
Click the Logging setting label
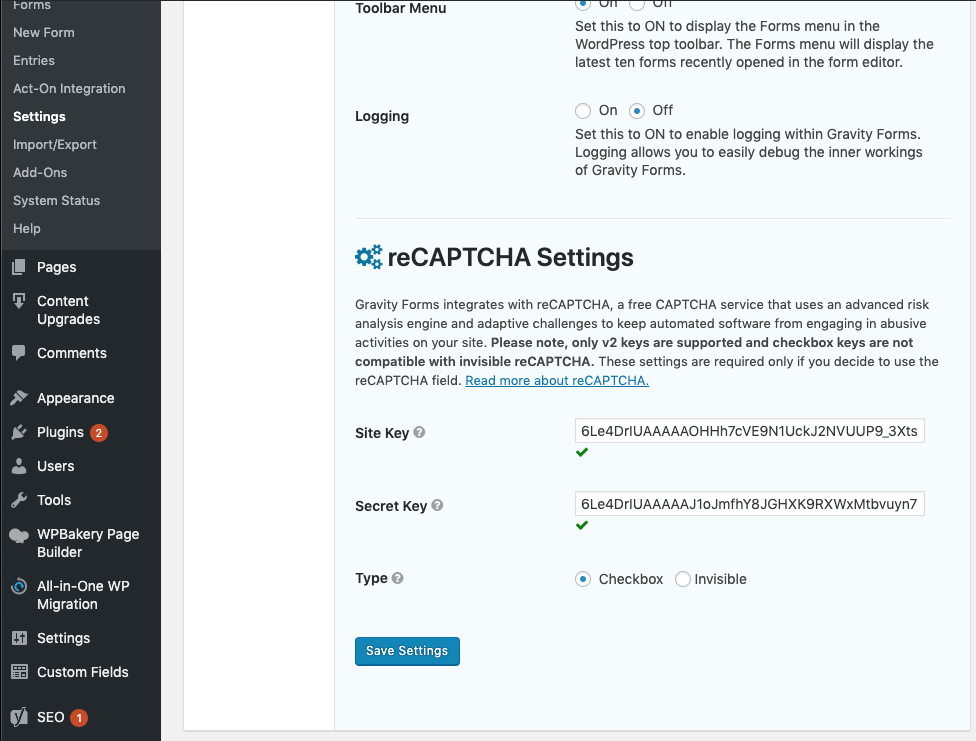click(382, 116)
